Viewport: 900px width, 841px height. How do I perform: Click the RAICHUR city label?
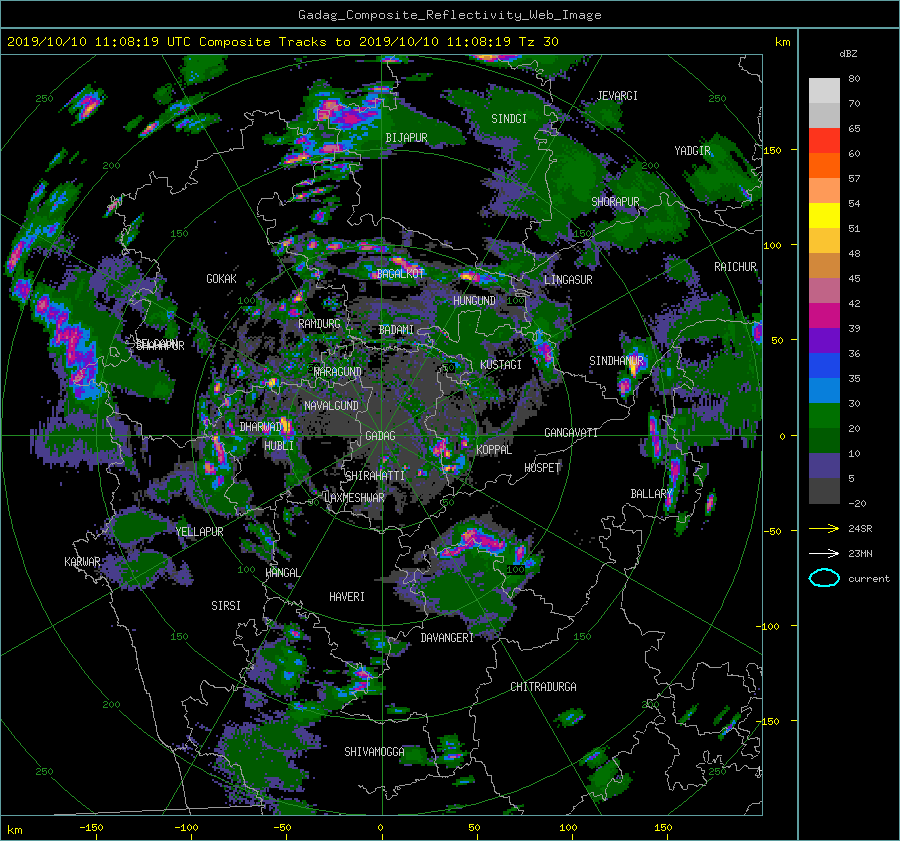(735, 267)
